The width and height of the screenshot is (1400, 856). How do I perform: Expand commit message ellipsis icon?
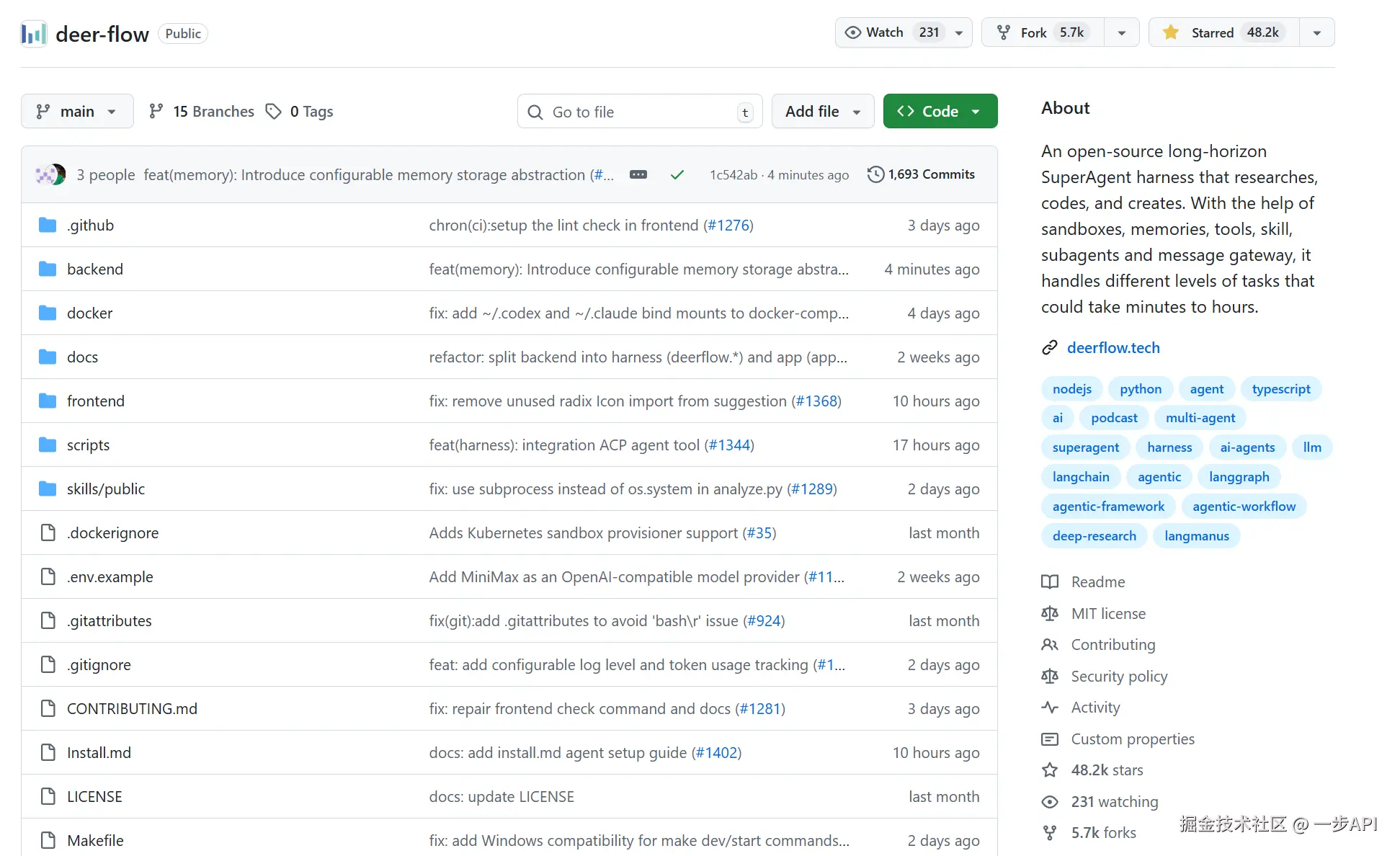coord(638,175)
